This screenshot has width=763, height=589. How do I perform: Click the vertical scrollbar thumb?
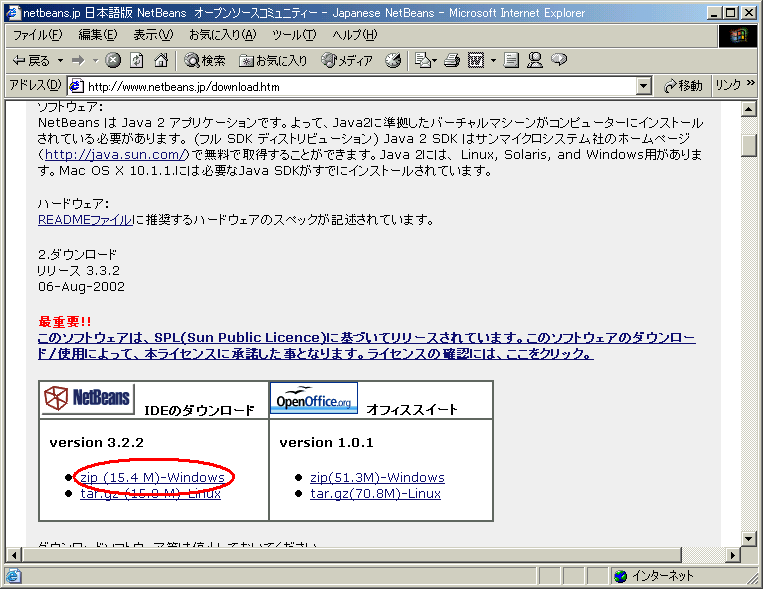[x=749, y=145]
